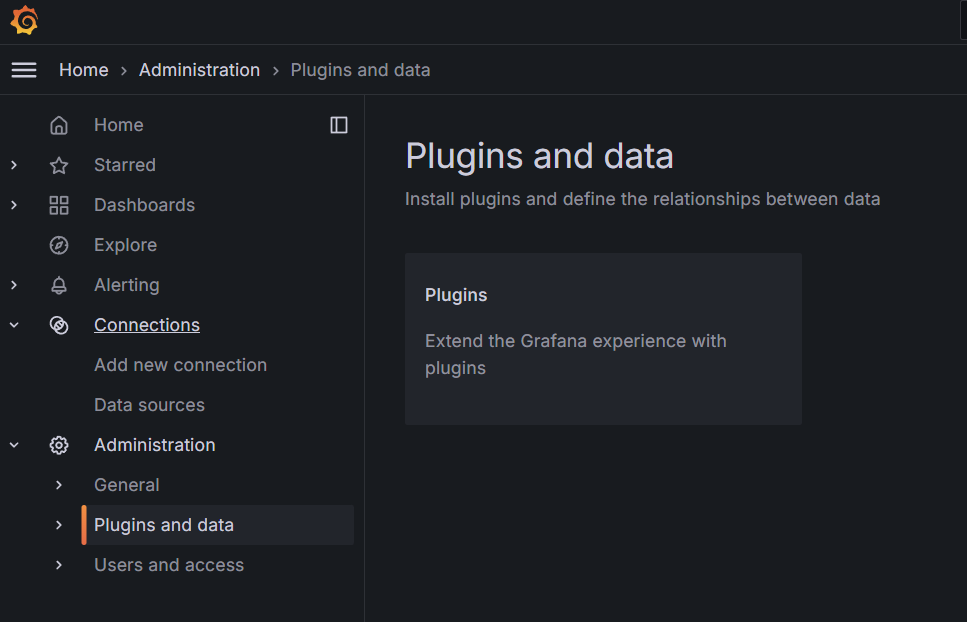The image size is (967, 622).
Task: Collapse the Connections section chevron
Action: (x=14, y=325)
